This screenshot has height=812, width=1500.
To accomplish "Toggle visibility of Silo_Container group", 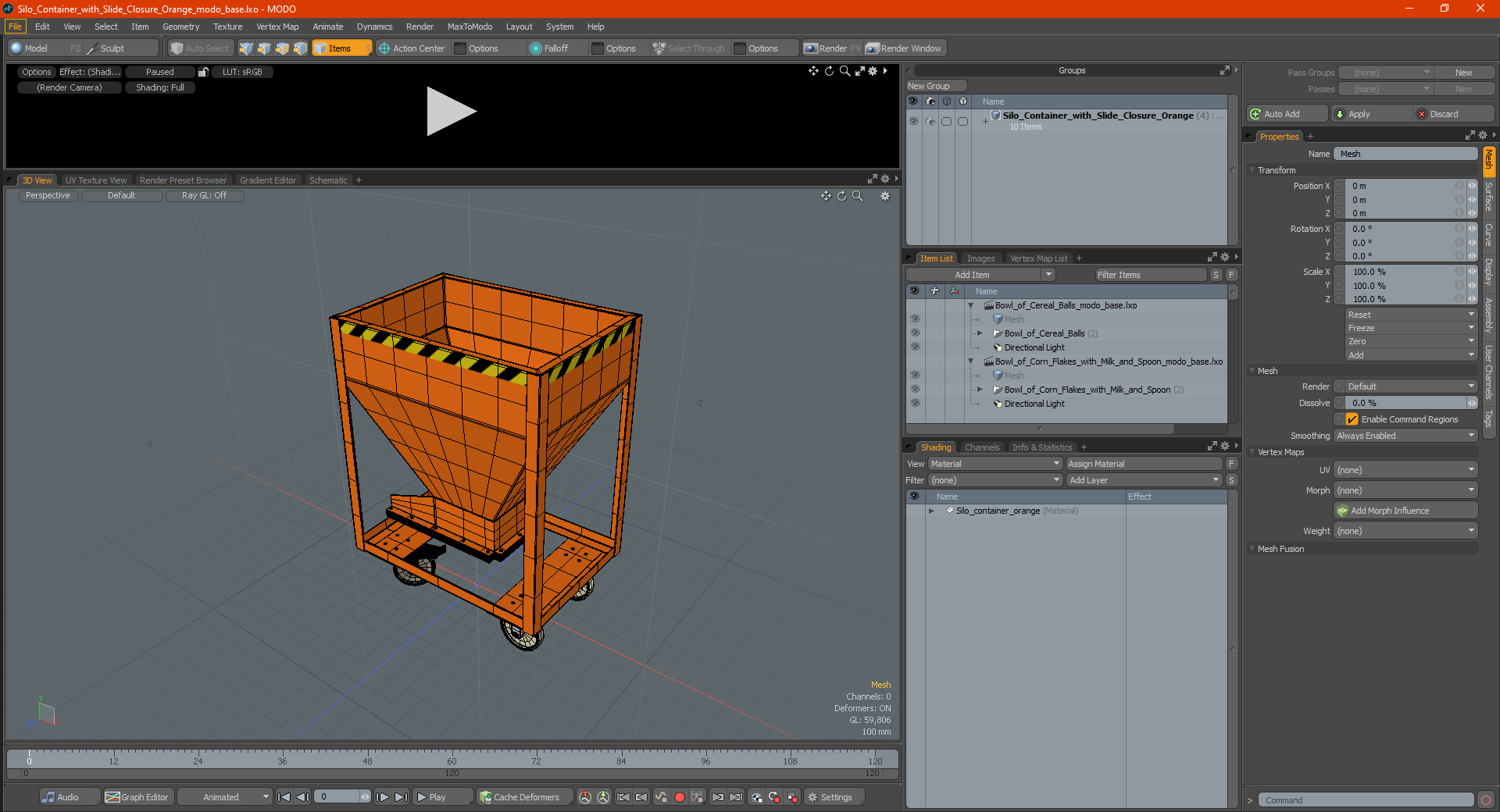I will pyautogui.click(x=913, y=121).
